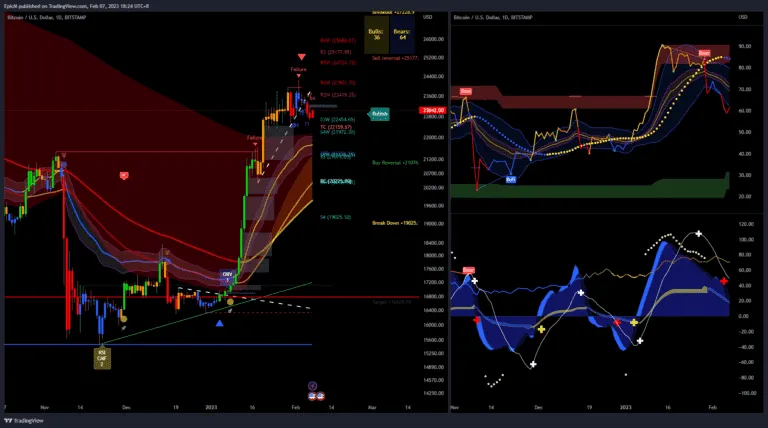768x428 pixels.
Task: Click the red plus marker at far right
Action: [x=724, y=283]
